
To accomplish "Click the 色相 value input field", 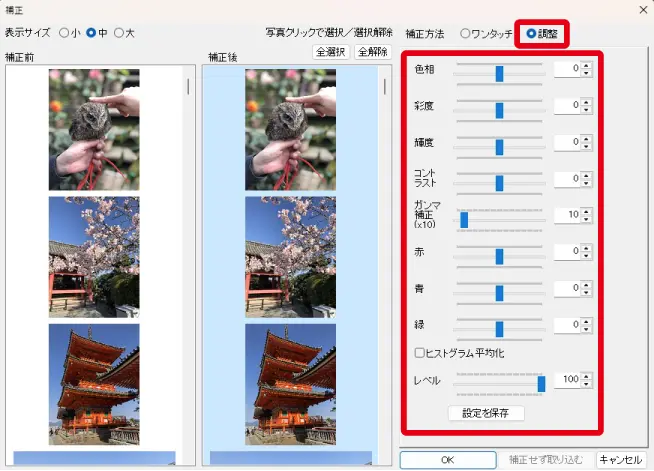I will click(568, 69).
